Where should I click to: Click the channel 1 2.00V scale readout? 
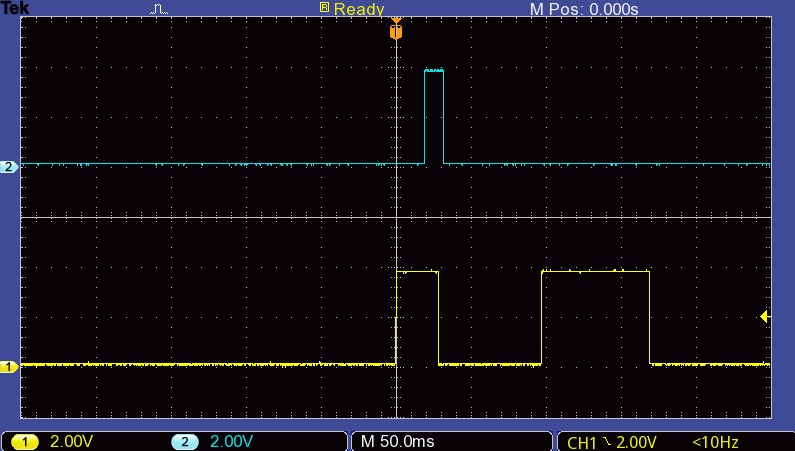pos(71,442)
